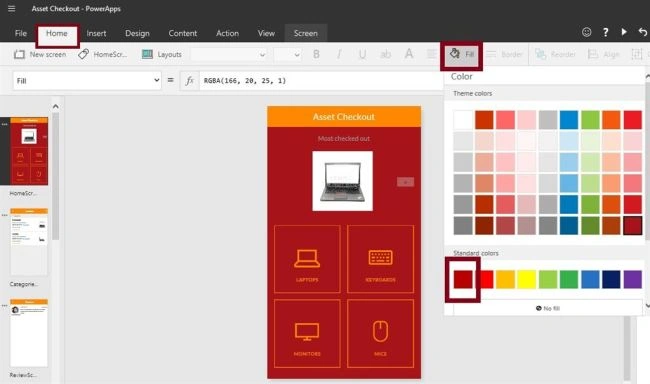Select the HomeScr... screen thumbnail
Screen dimensions: 650x384
tap(29, 151)
